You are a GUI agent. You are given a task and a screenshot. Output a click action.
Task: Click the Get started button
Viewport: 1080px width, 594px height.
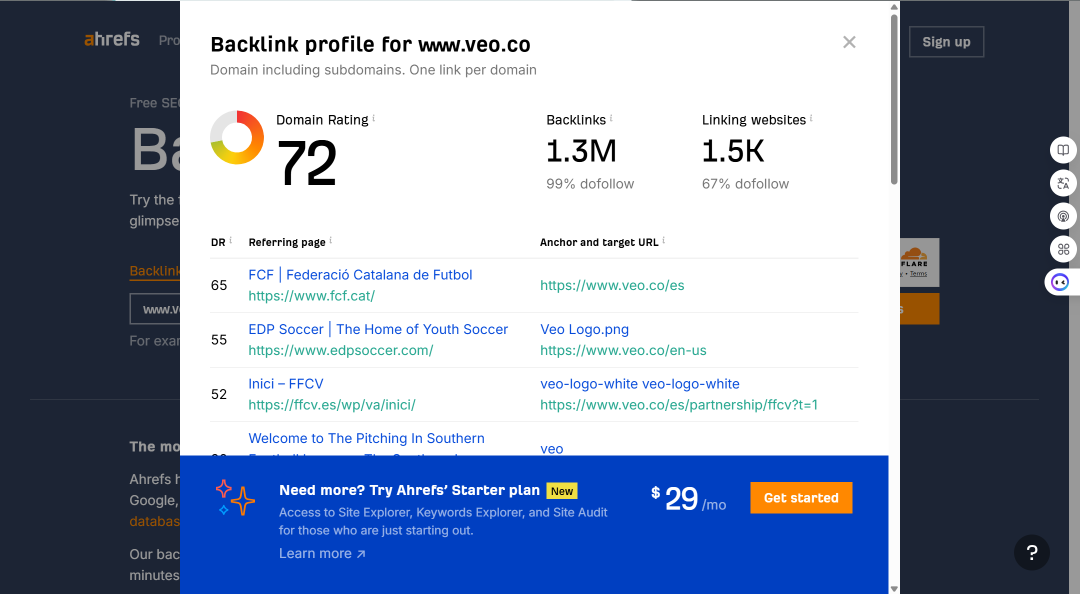801,498
